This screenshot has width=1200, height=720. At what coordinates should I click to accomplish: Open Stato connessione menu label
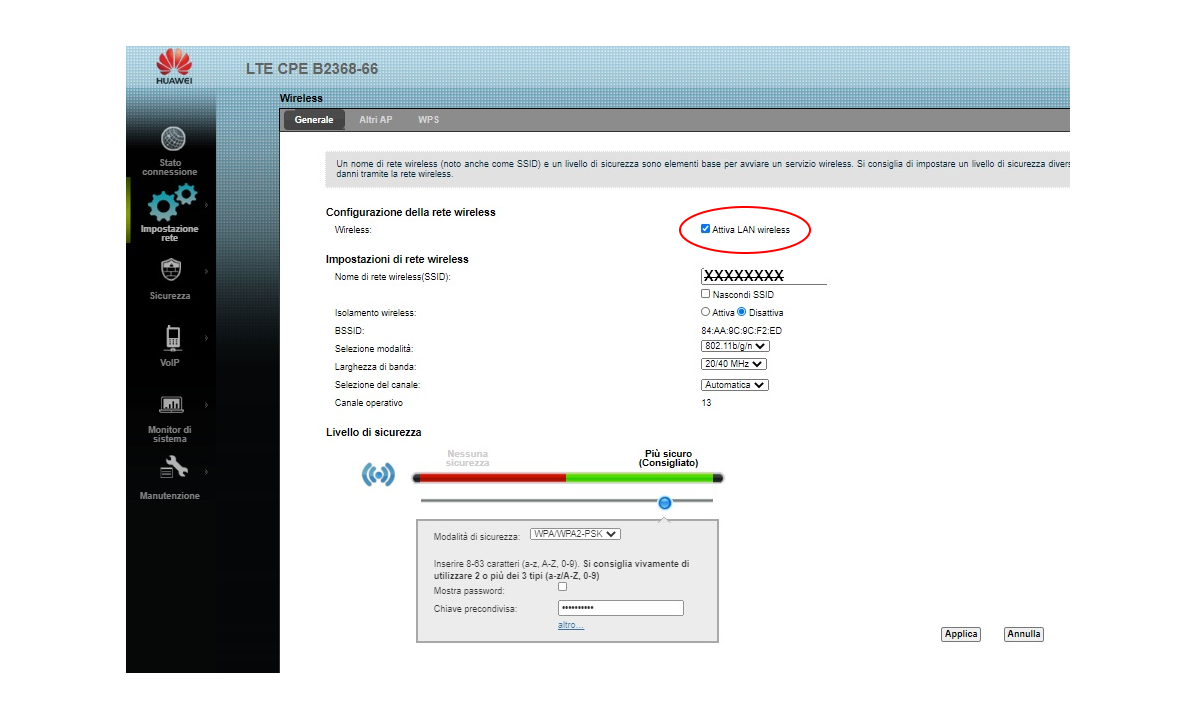(x=170, y=167)
